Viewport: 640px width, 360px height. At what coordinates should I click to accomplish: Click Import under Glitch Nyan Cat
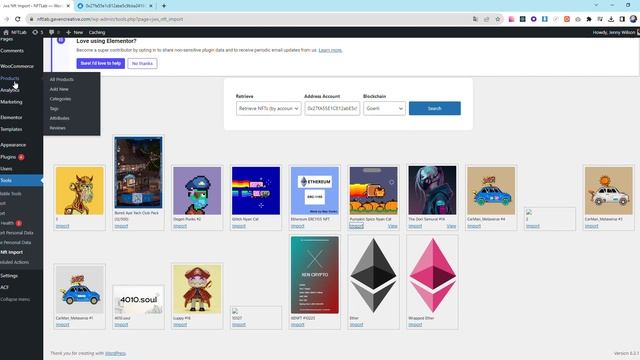(x=239, y=226)
